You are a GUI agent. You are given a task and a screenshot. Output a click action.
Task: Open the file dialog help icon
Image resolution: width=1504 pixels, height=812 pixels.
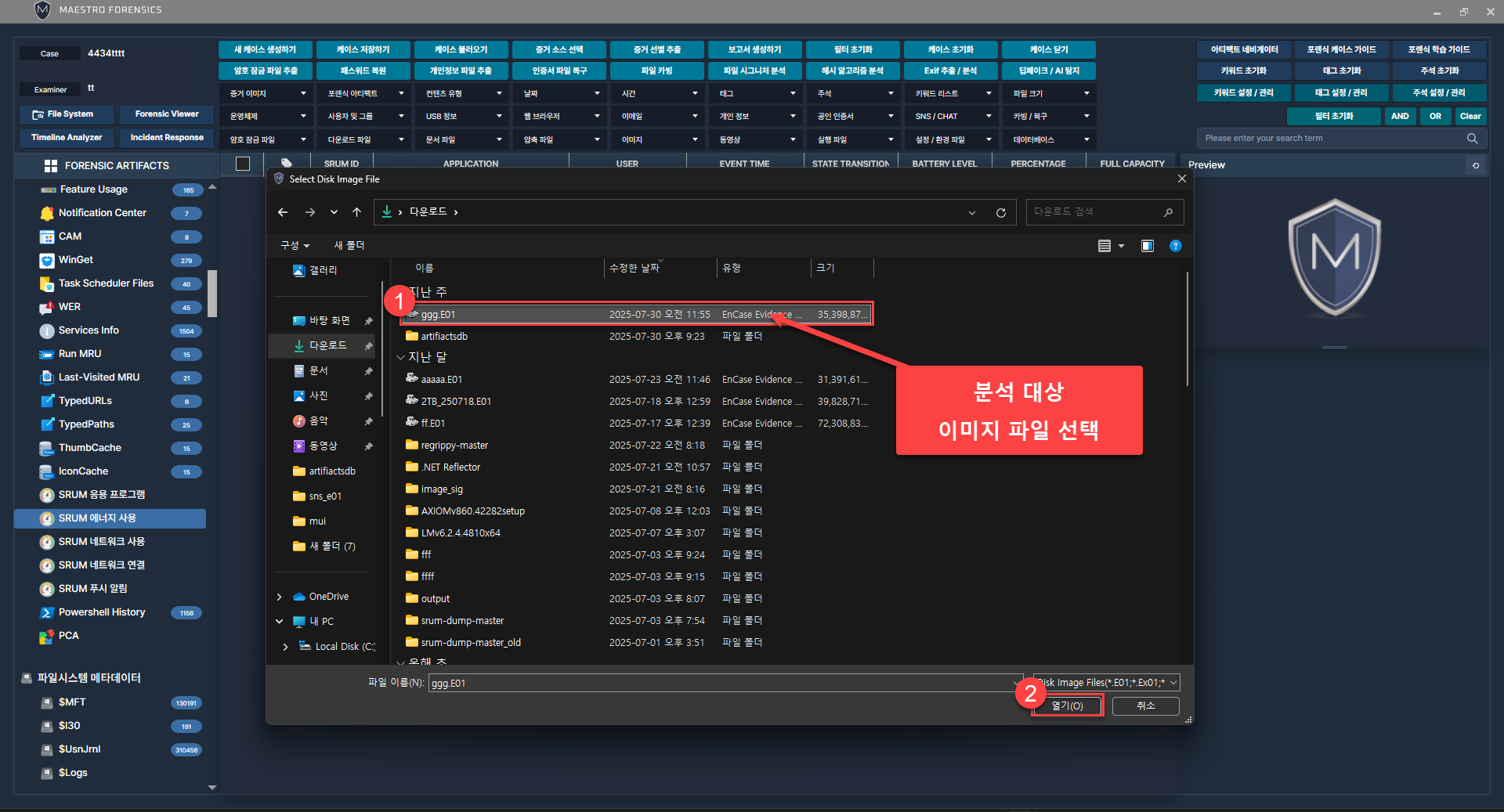coord(1175,246)
